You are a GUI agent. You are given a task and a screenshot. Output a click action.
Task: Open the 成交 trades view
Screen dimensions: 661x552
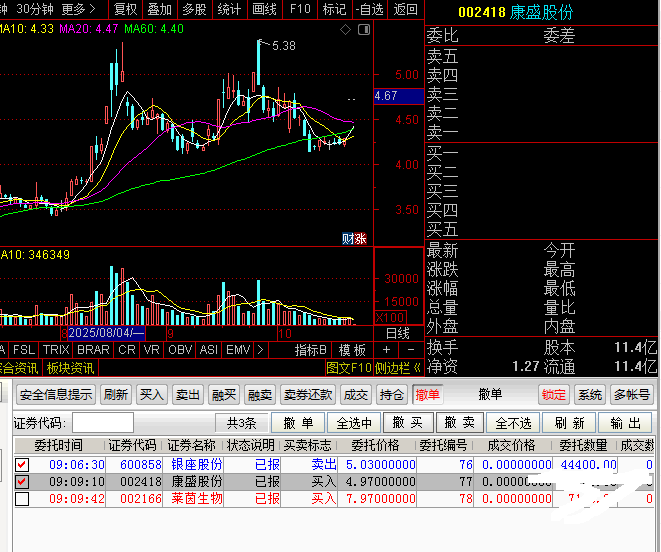pos(355,395)
